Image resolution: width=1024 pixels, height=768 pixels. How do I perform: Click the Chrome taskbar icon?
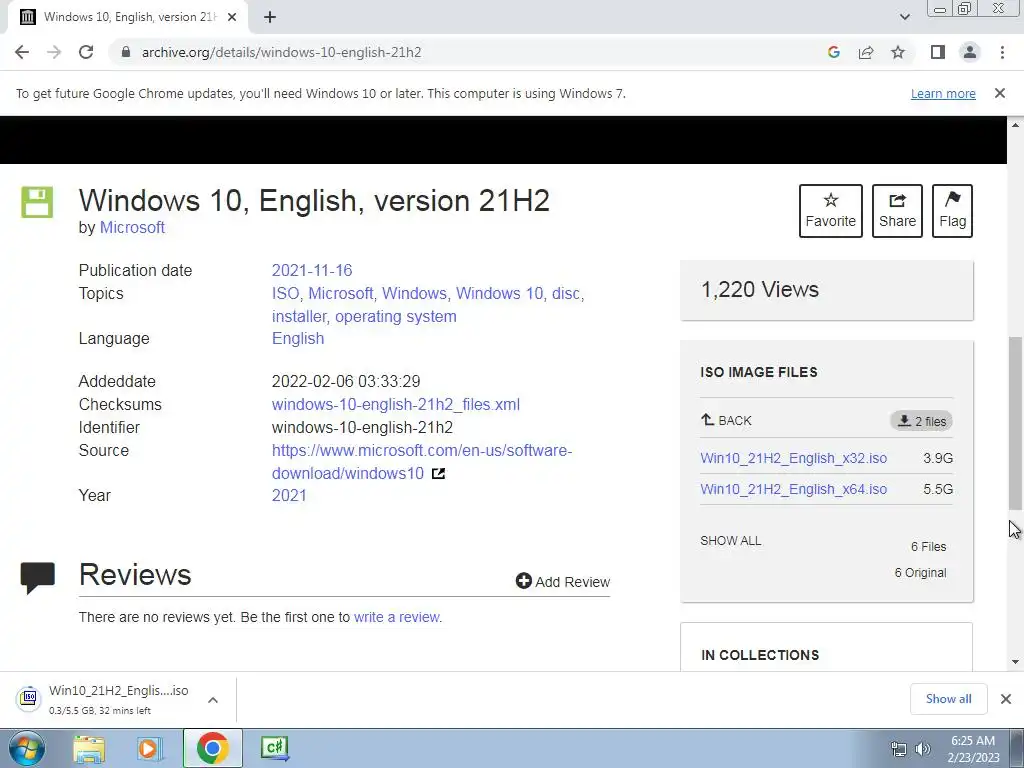pos(212,748)
